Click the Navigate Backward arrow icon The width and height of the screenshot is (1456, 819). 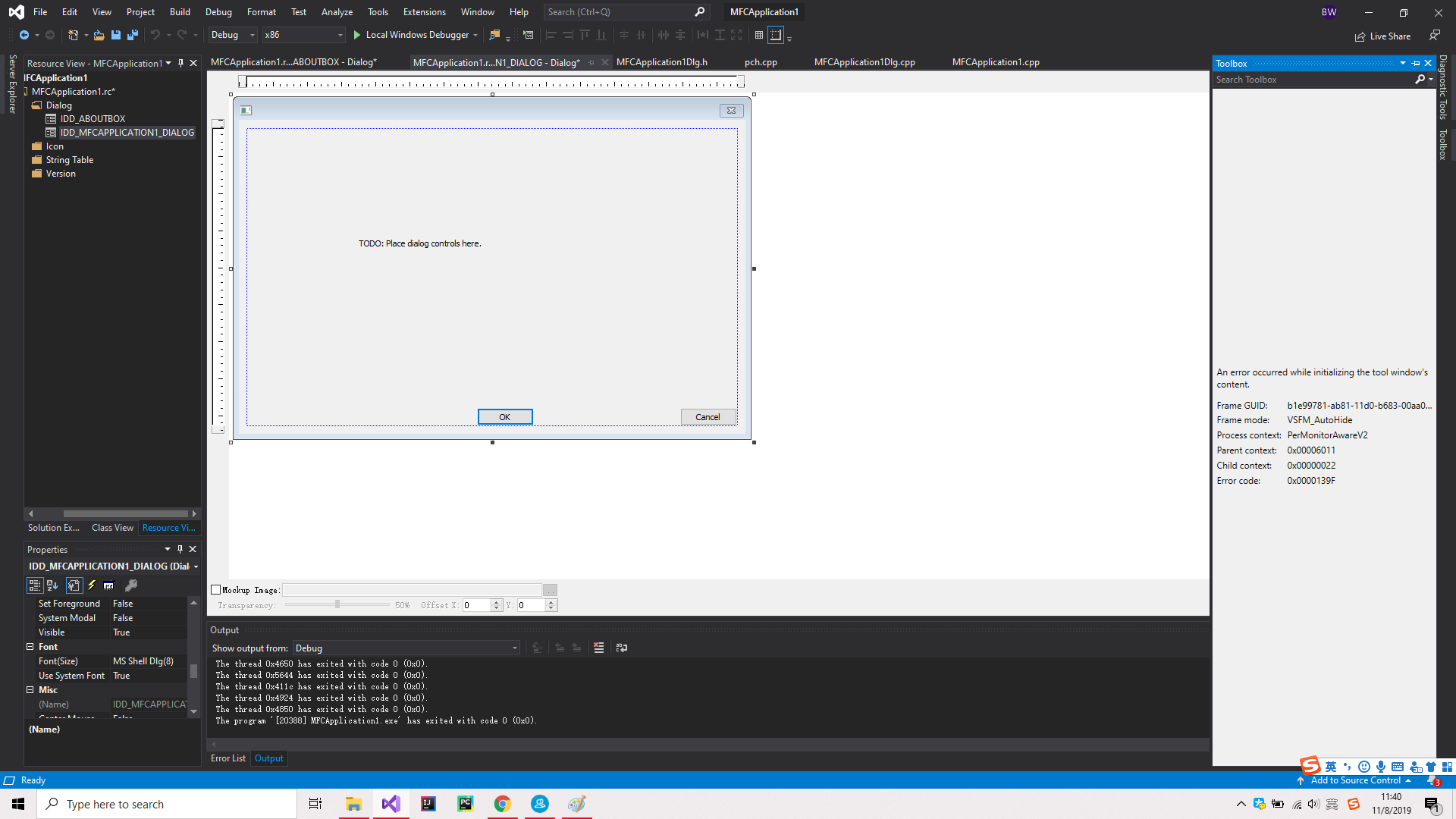(24, 35)
